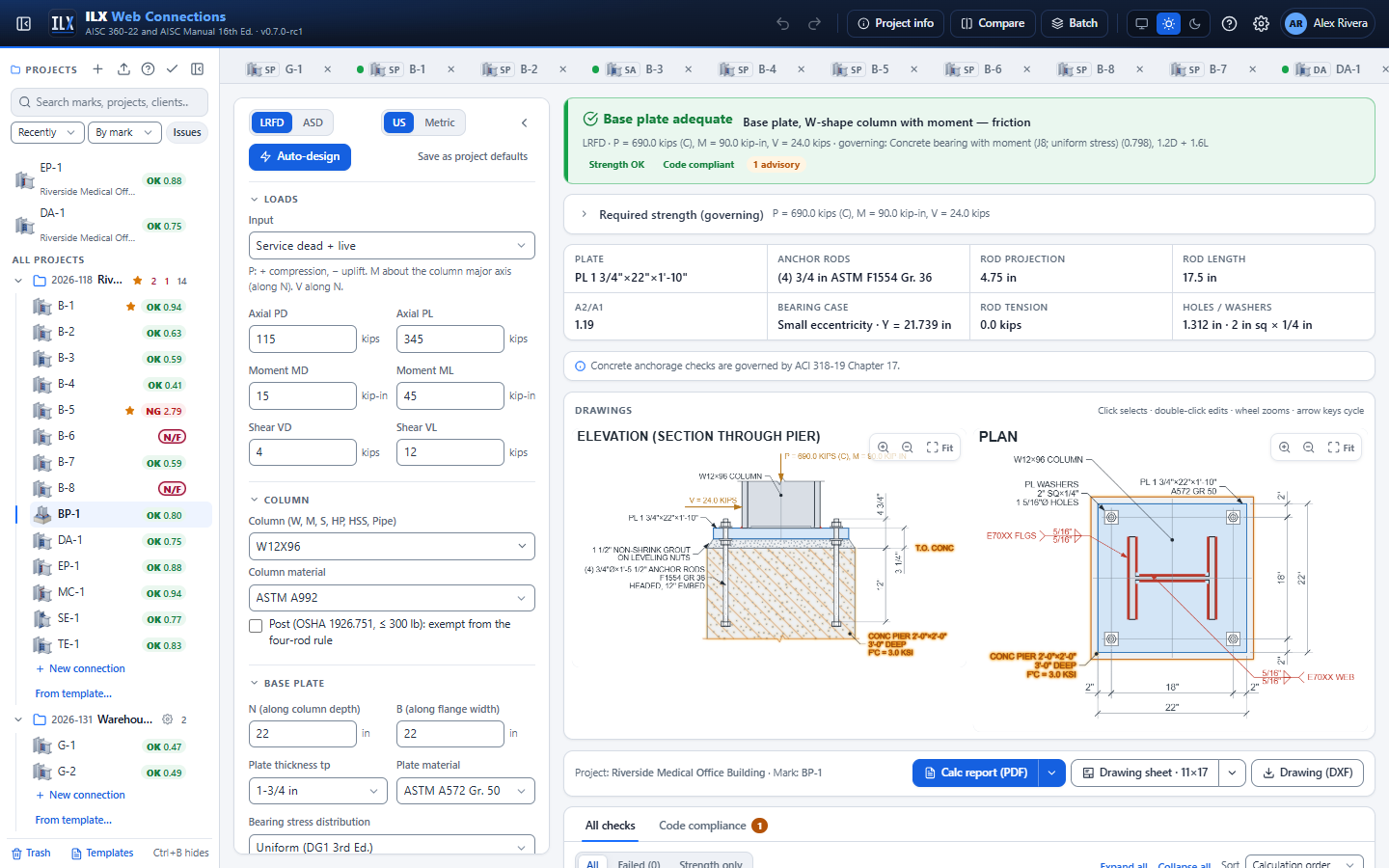Switch to light theme (sun icon)
The image size is (1389, 868).
pos(1168,23)
